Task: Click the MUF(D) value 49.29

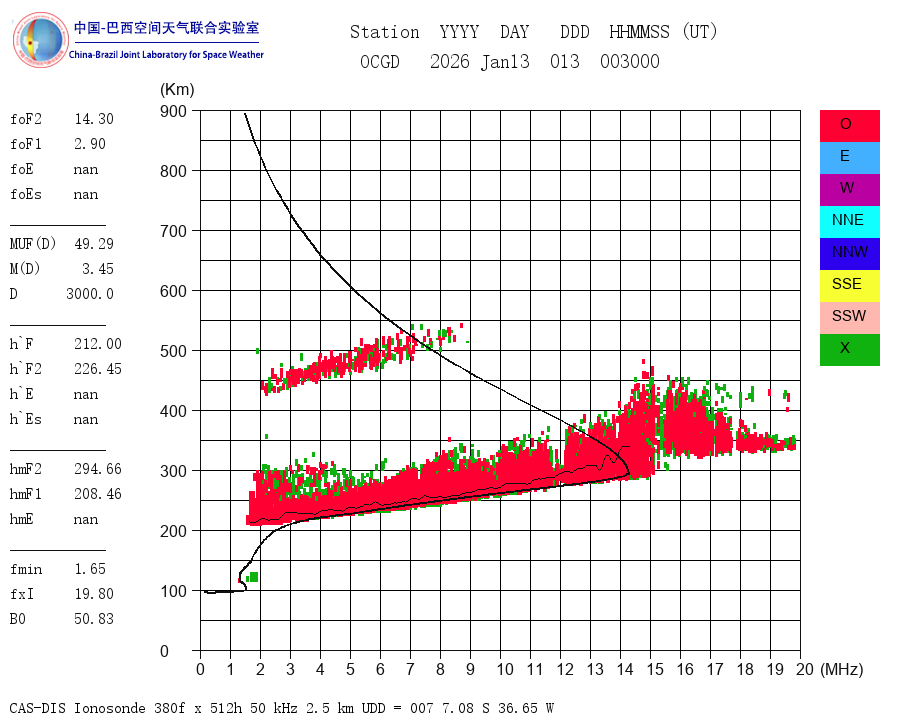Action: [x=94, y=244]
